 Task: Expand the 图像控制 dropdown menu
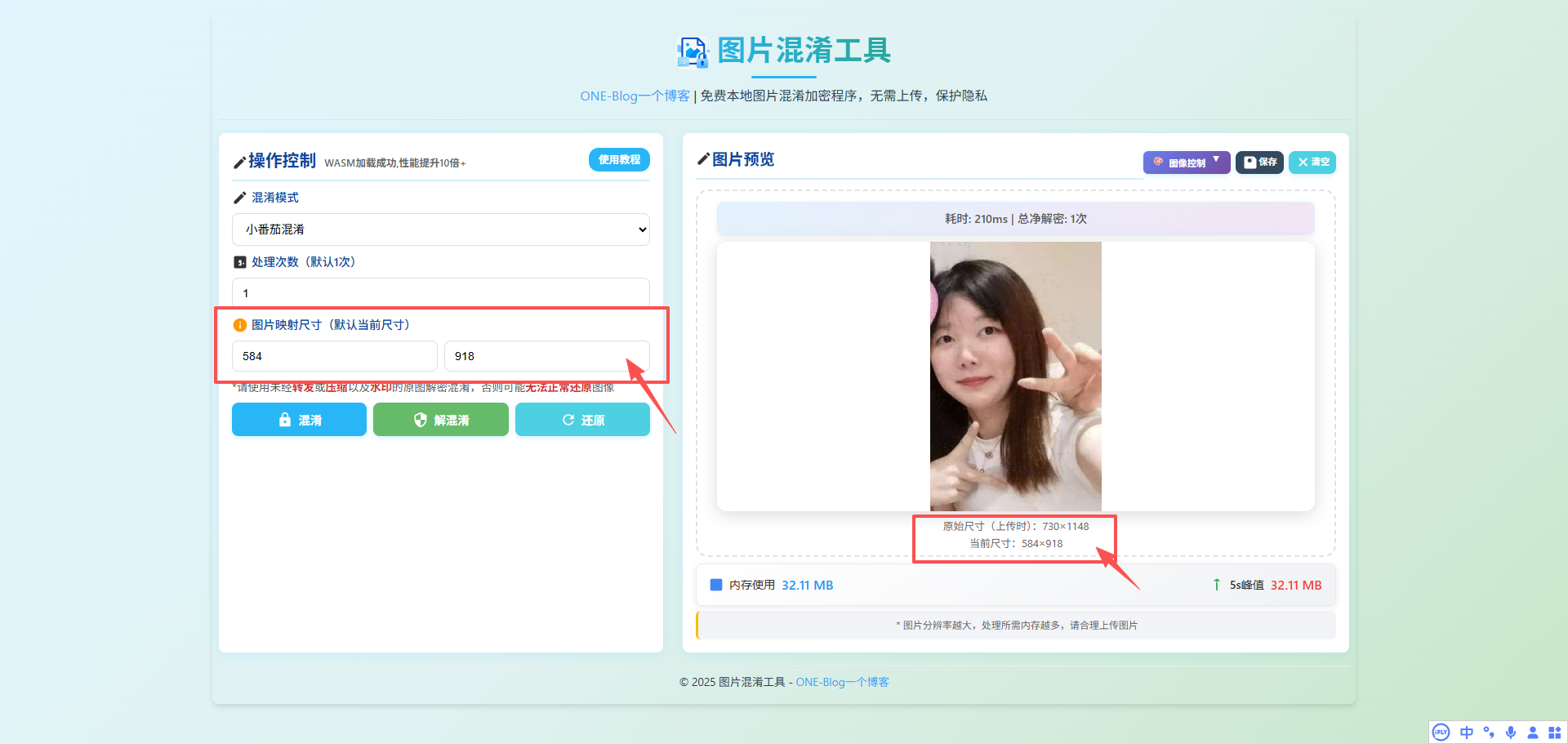tap(1186, 163)
